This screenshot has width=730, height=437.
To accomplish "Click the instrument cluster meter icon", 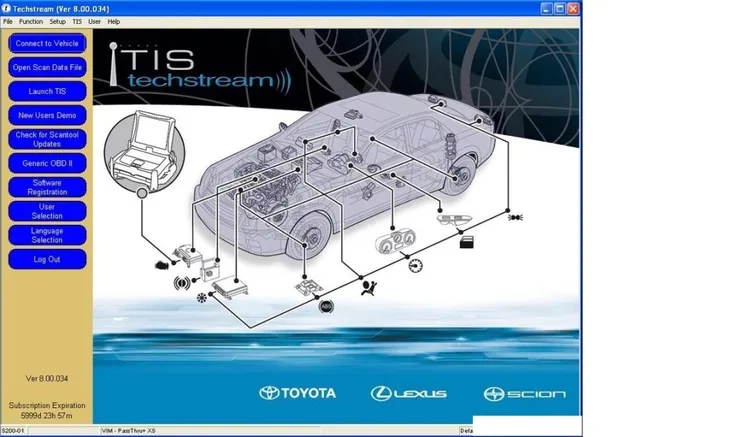I will [395, 241].
